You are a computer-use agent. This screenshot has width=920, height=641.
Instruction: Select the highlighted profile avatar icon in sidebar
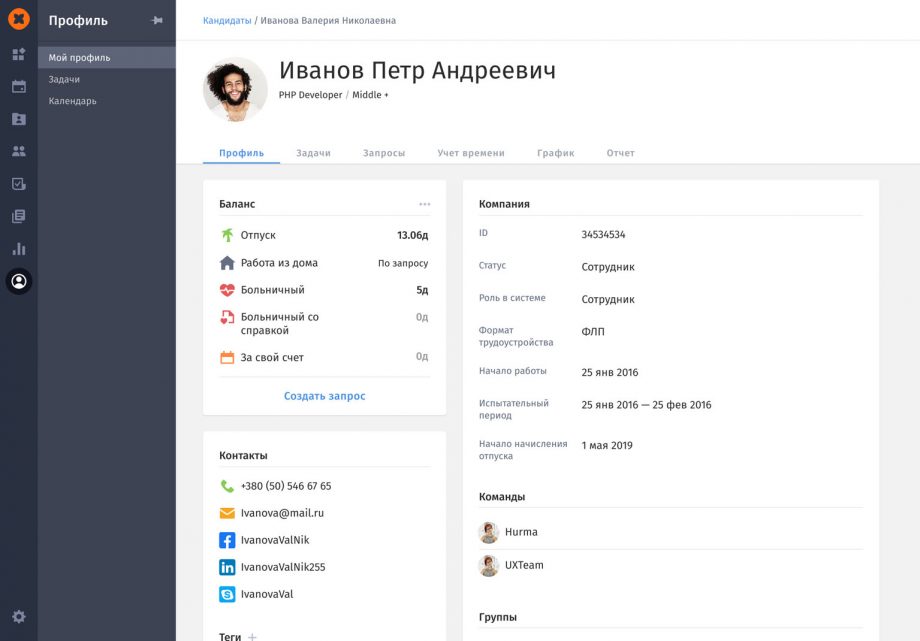[17, 281]
